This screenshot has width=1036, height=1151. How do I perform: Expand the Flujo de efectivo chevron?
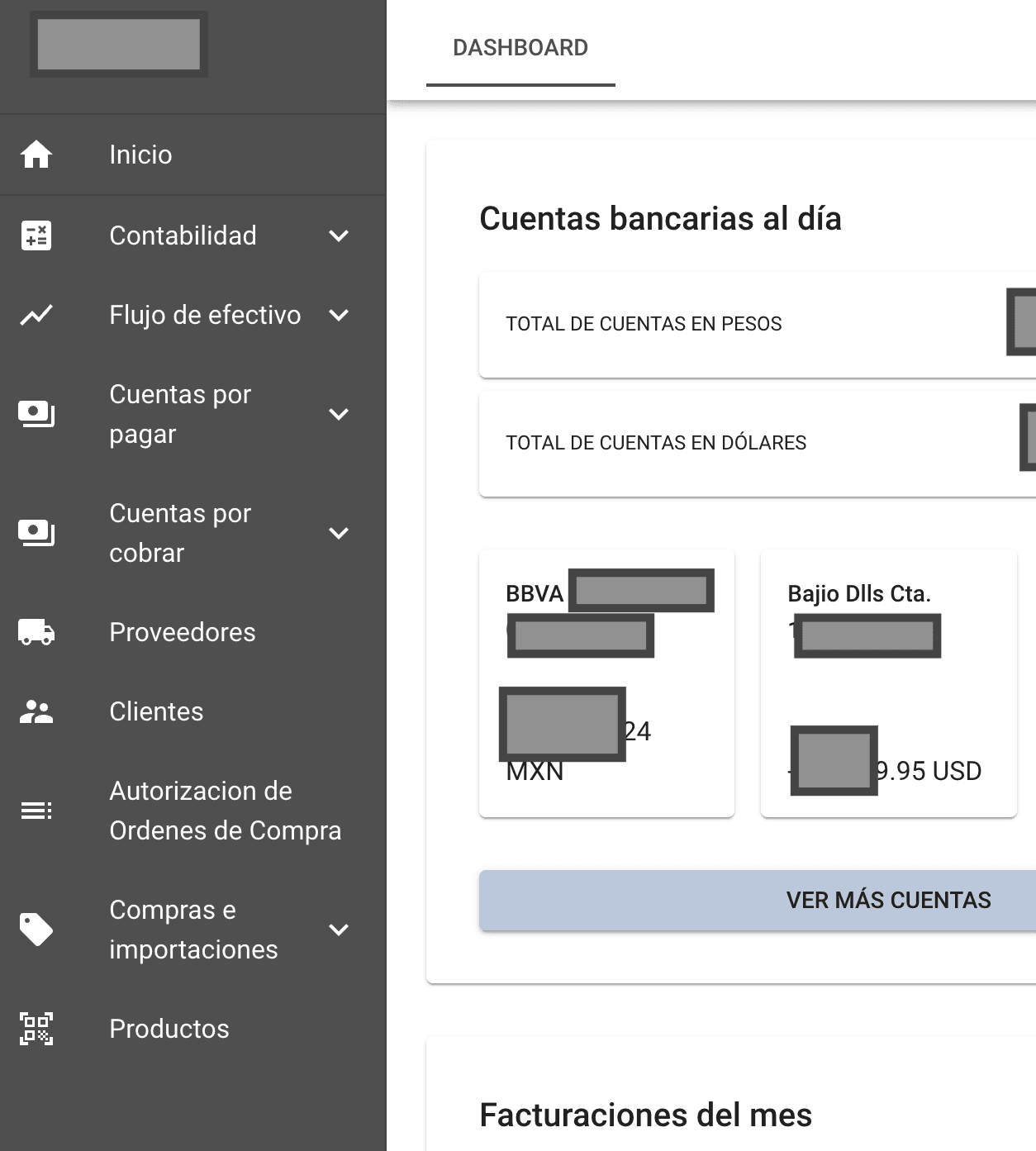339,315
